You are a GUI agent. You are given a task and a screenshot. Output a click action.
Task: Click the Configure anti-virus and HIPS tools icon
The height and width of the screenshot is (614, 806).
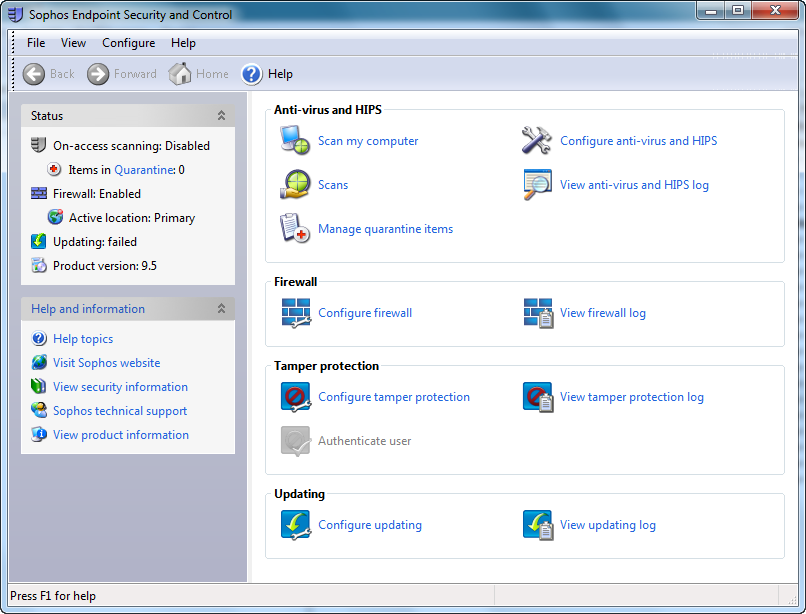537,141
